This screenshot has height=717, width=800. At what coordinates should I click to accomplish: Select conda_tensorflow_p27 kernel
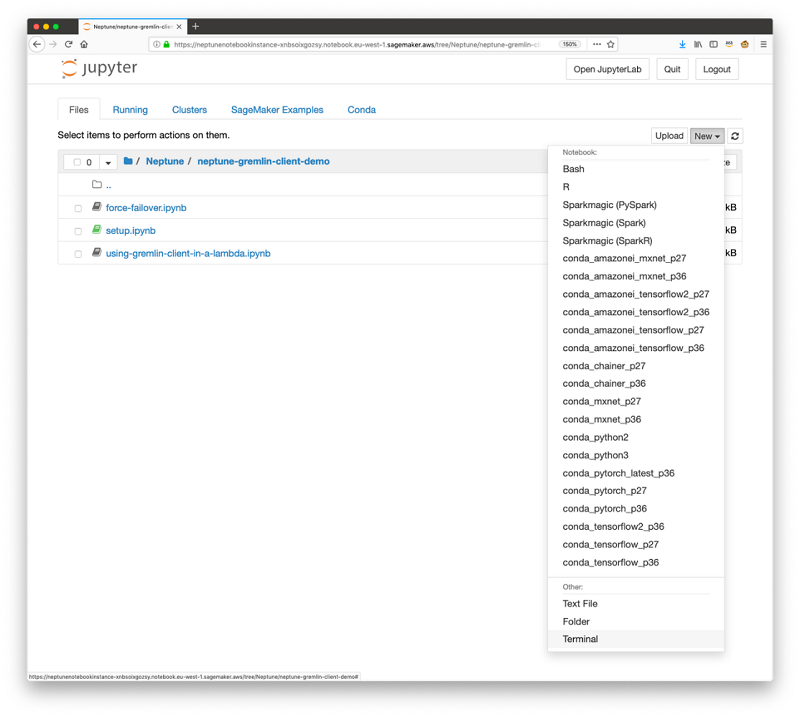tap(636, 545)
